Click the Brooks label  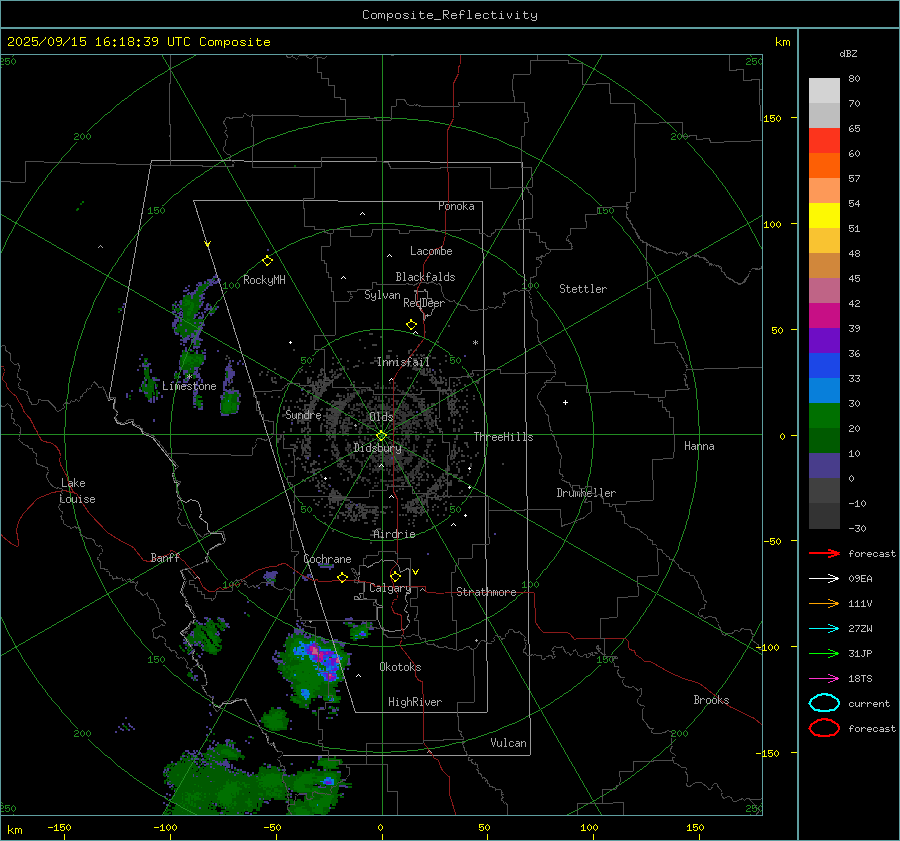coord(711,700)
